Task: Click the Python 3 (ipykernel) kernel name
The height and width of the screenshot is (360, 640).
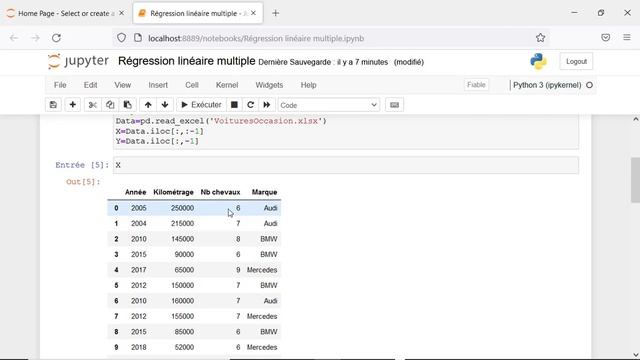Action: tap(547, 85)
